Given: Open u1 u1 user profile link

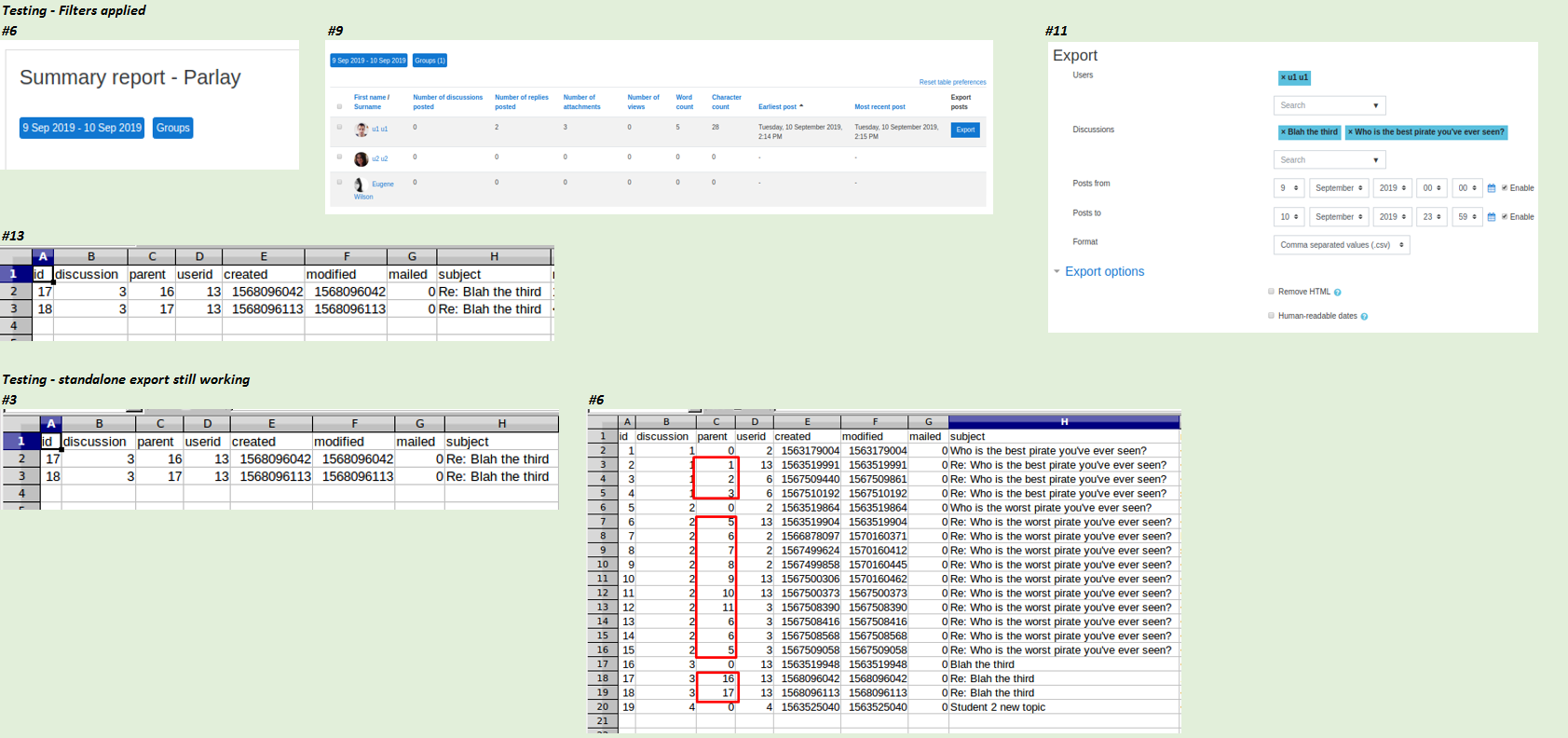Looking at the screenshot, I should click(x=380, y=130).
